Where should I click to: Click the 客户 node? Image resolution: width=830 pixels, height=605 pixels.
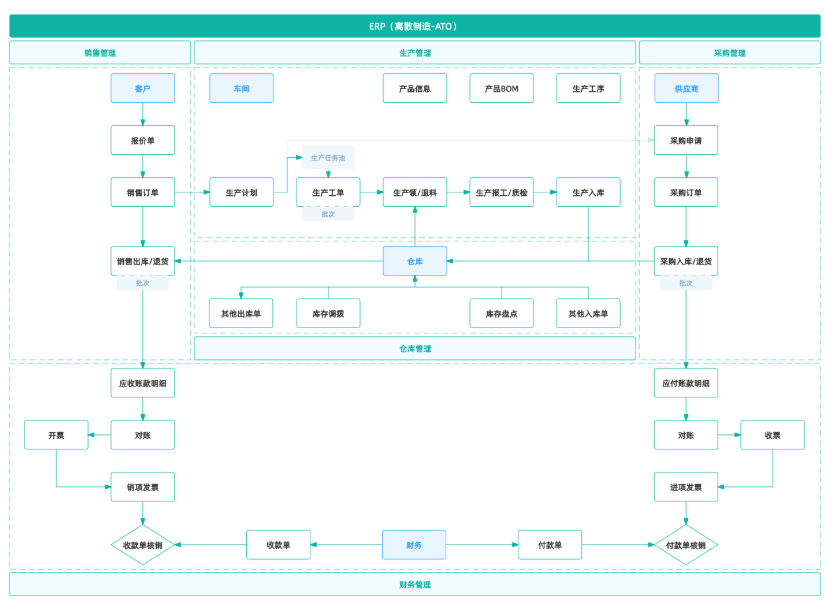142,88
